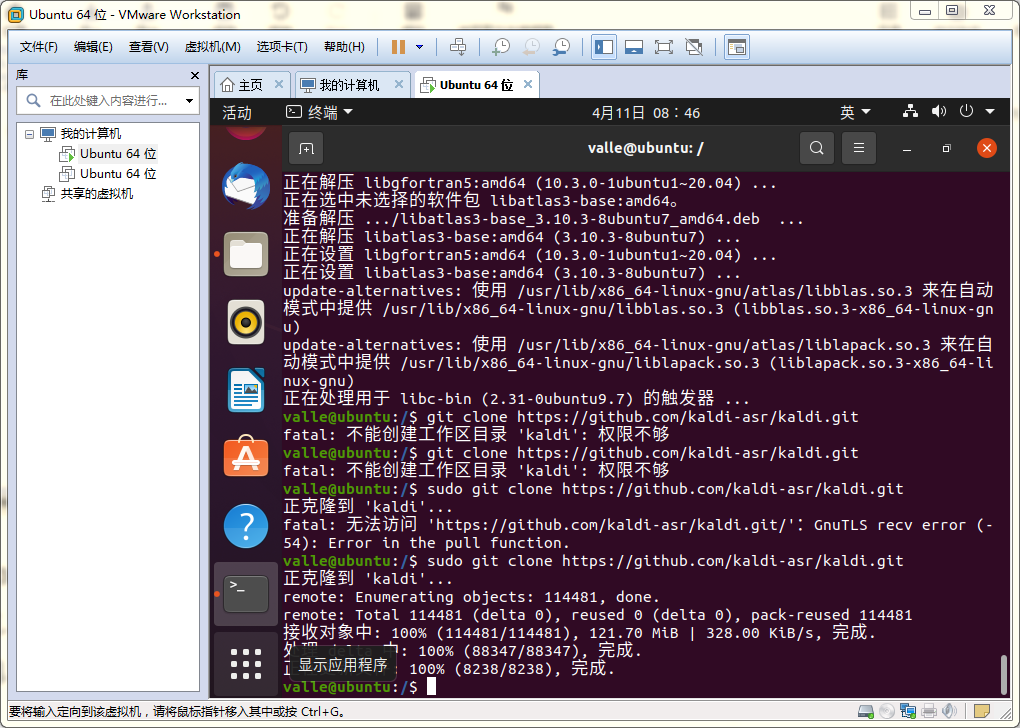This screenshot has height=728, width=1020.
Task: Open the power options arrow beside pause
Action: (x=420, y=47)
